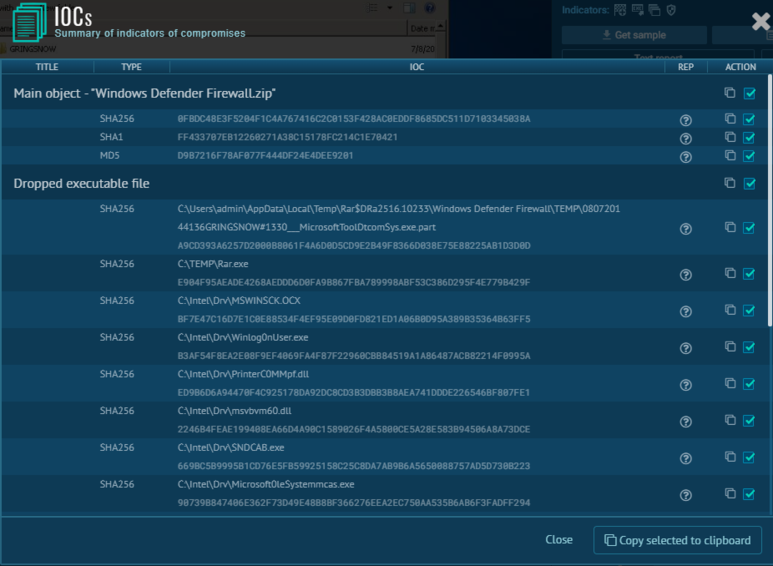Check reputation of SNDCAB.exe
This screenshot has height=566, width=773.
(685, 459)
